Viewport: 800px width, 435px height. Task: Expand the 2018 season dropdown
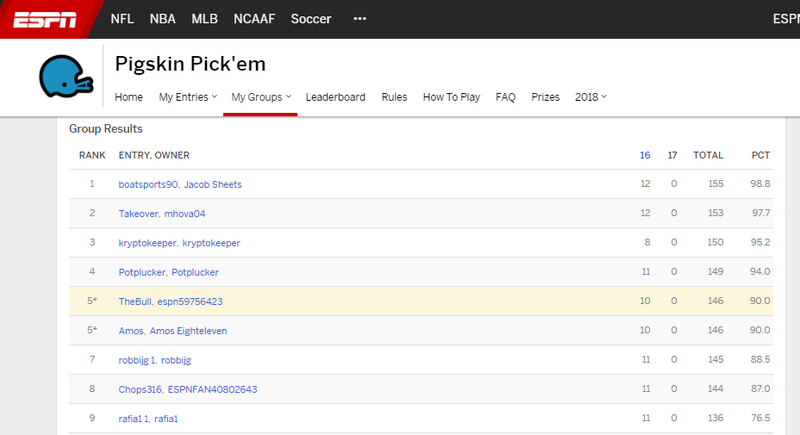pos(590,97)
